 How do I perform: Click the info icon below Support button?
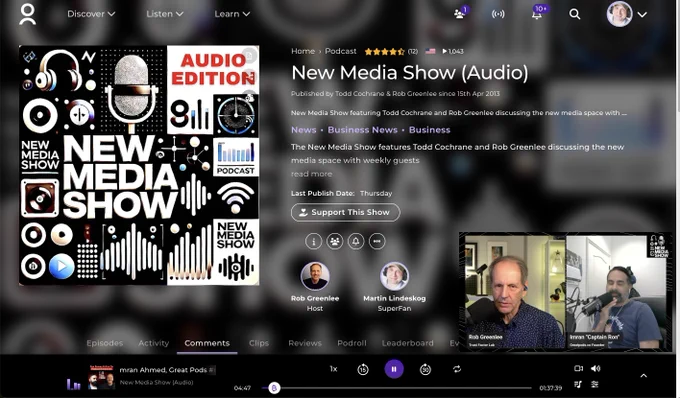pos(313,241)
